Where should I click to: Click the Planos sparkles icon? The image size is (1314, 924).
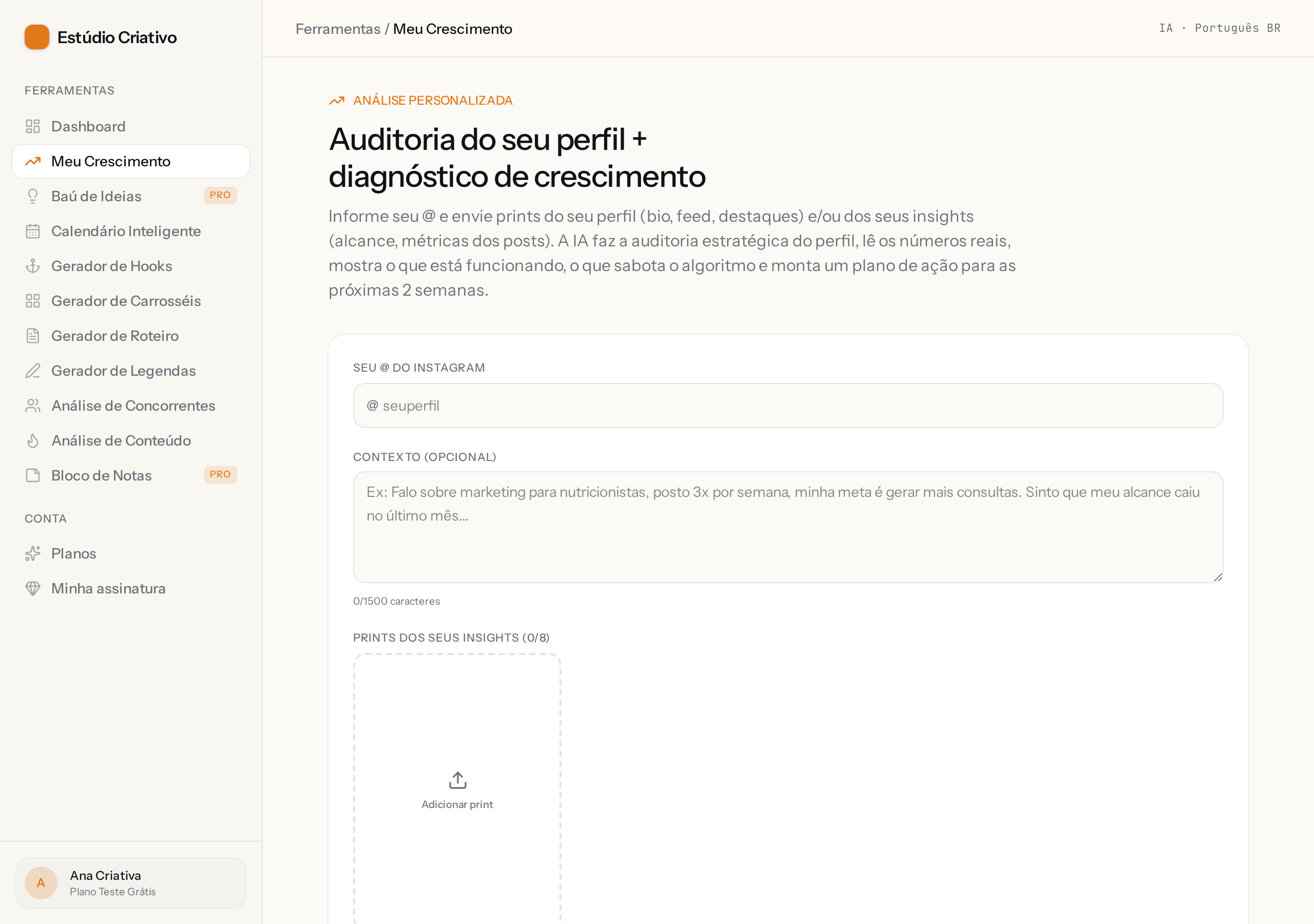pos(33,553)
